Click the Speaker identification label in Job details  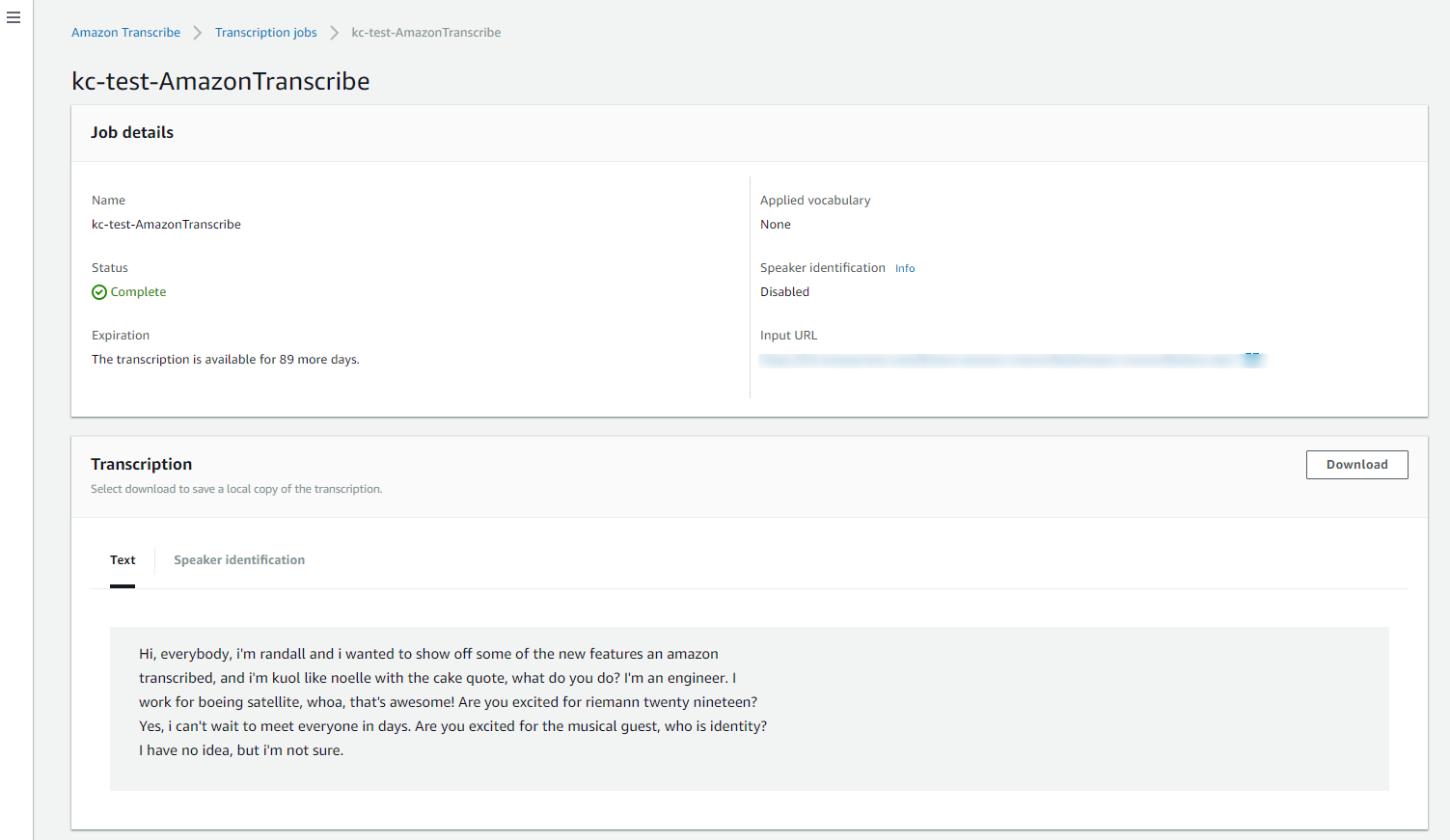823,268
